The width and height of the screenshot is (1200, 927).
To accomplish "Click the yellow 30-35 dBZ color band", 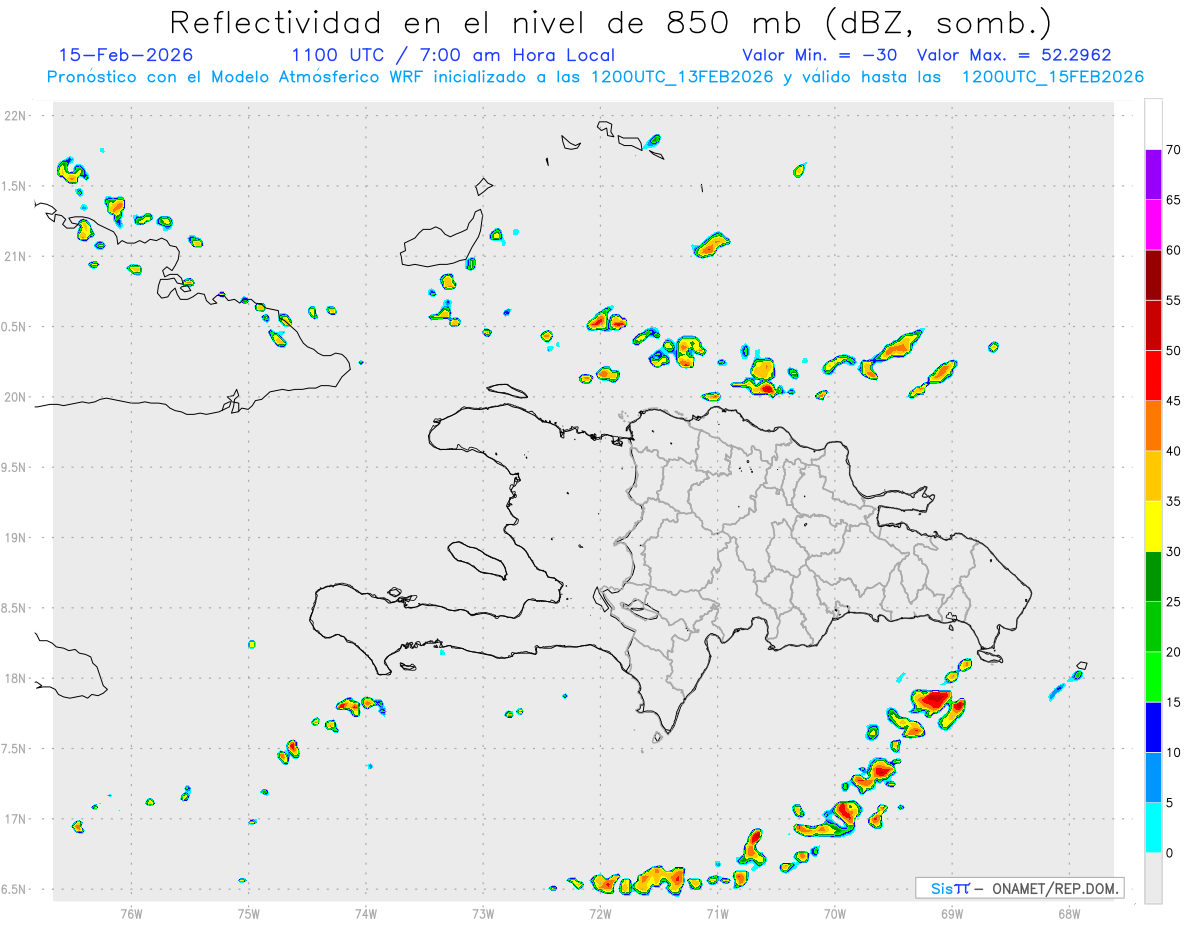I will (1154, 527).
